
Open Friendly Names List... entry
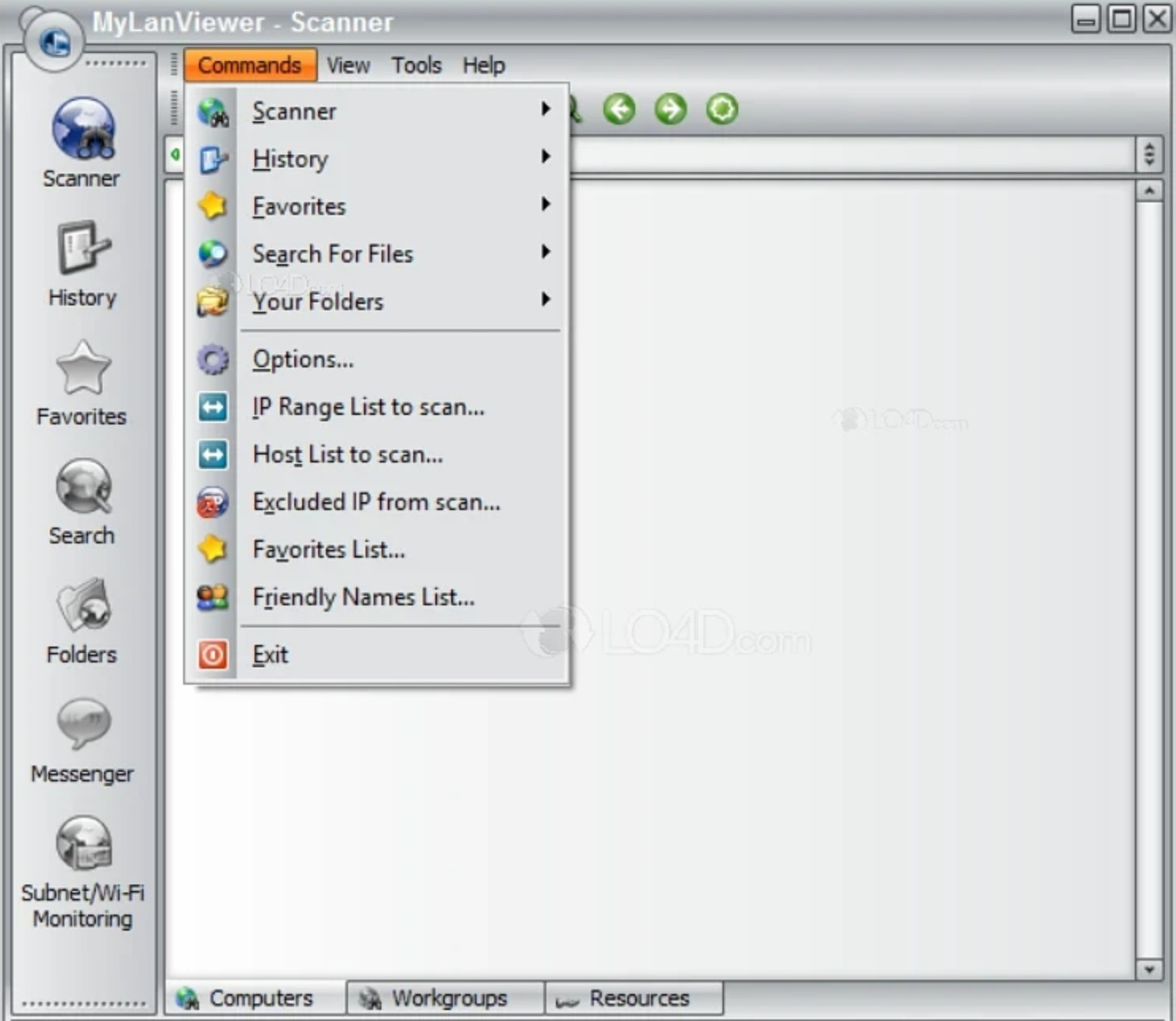[377, 597]
